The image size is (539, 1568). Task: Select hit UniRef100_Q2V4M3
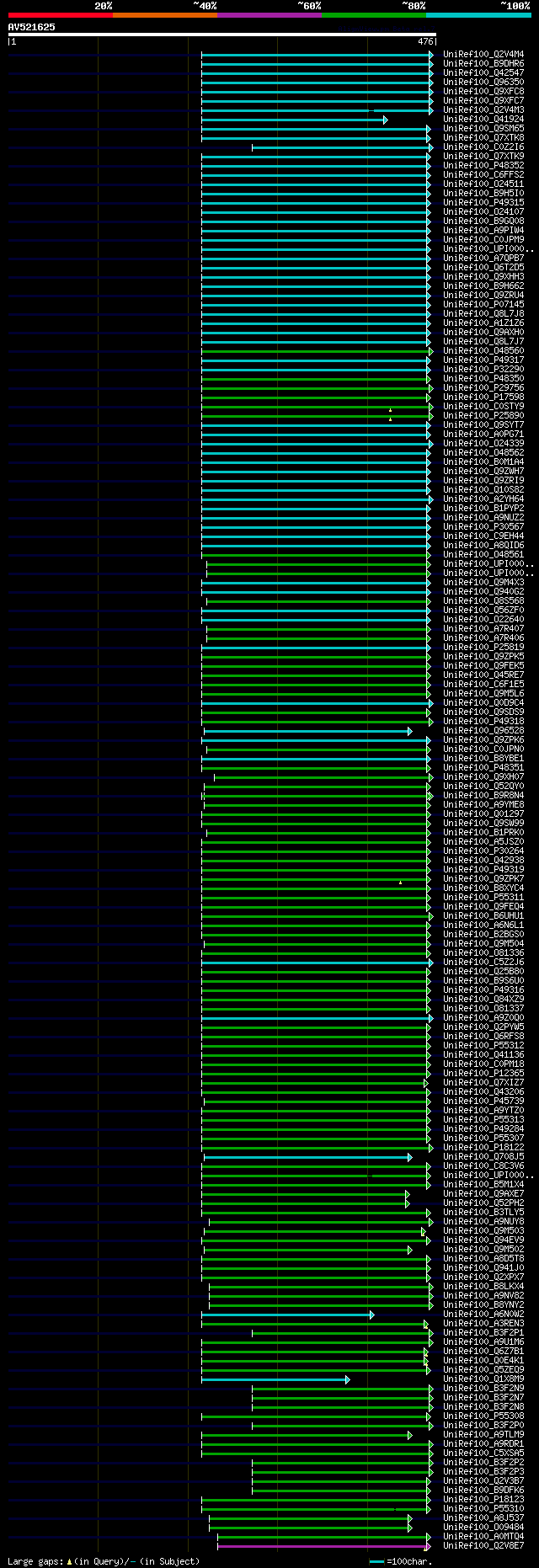[483, 110]
